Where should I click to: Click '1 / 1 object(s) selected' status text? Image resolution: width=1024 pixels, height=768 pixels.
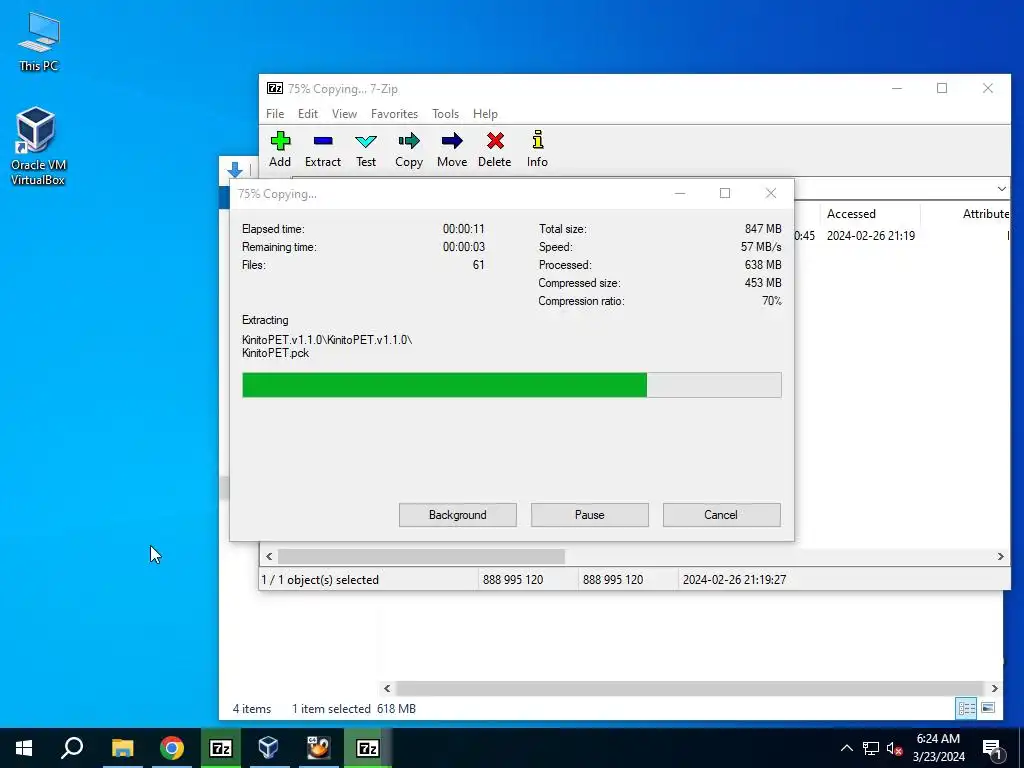320,579
